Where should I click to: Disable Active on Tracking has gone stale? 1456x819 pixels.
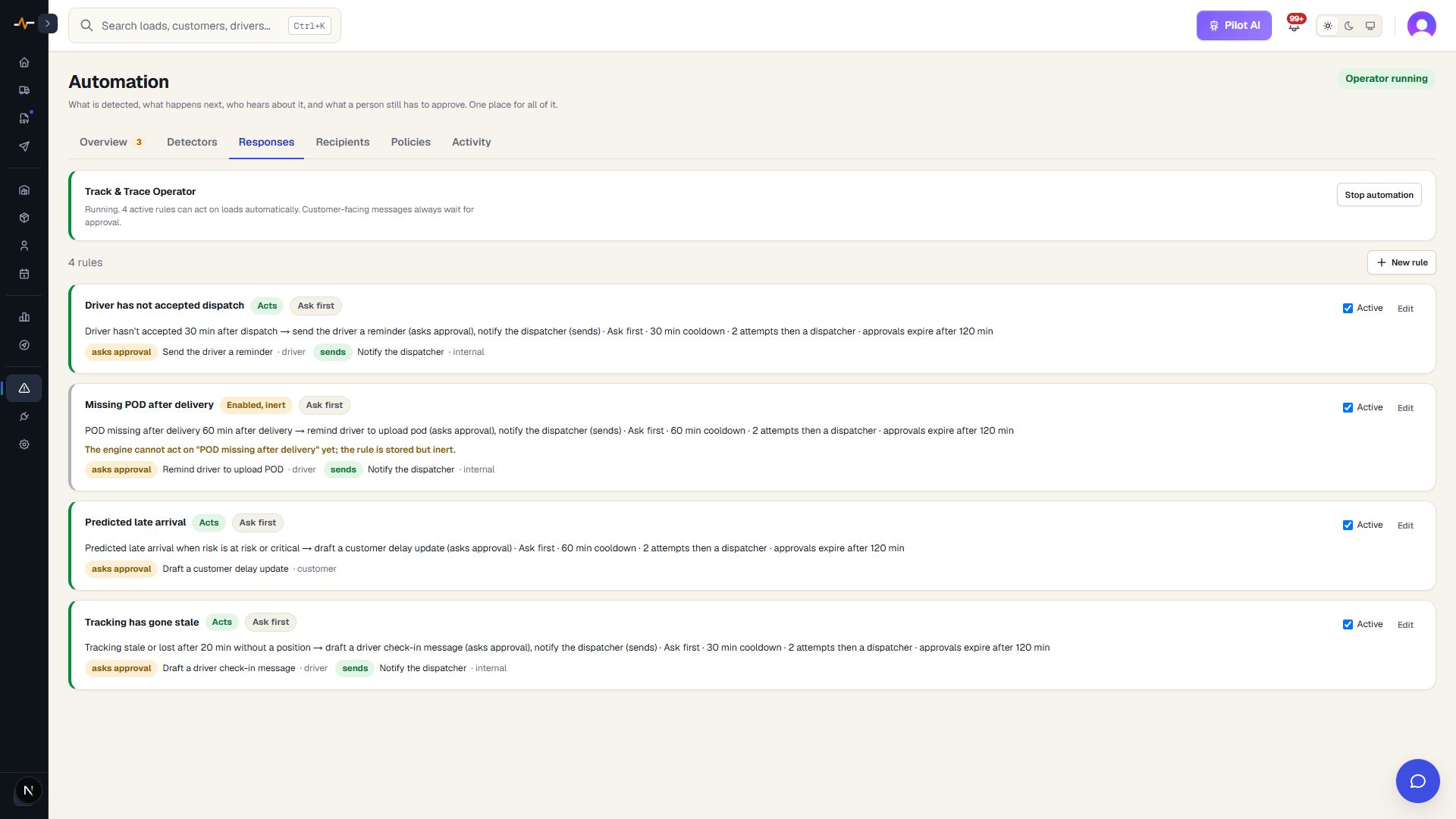1348,625
